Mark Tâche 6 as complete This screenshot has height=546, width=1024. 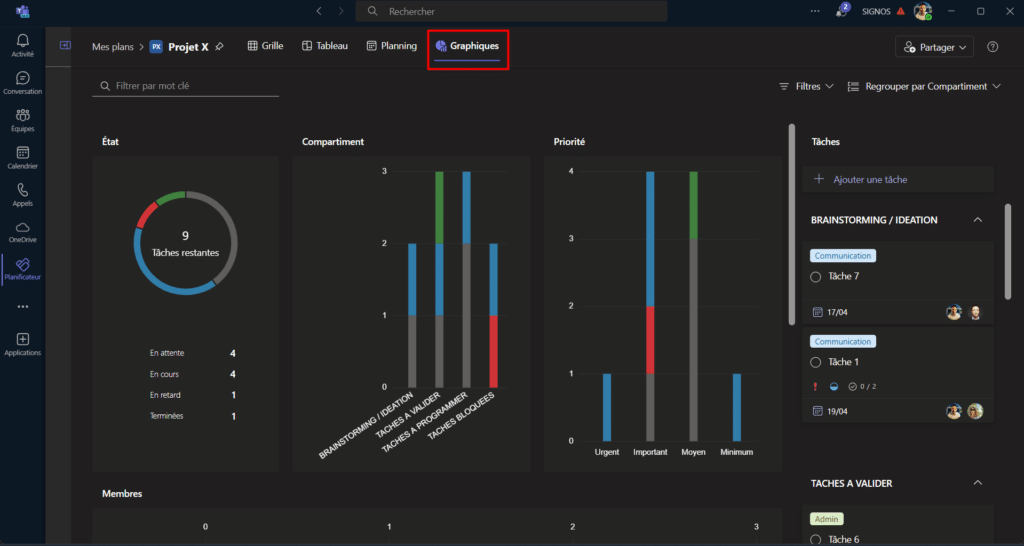tap(816, 540)
